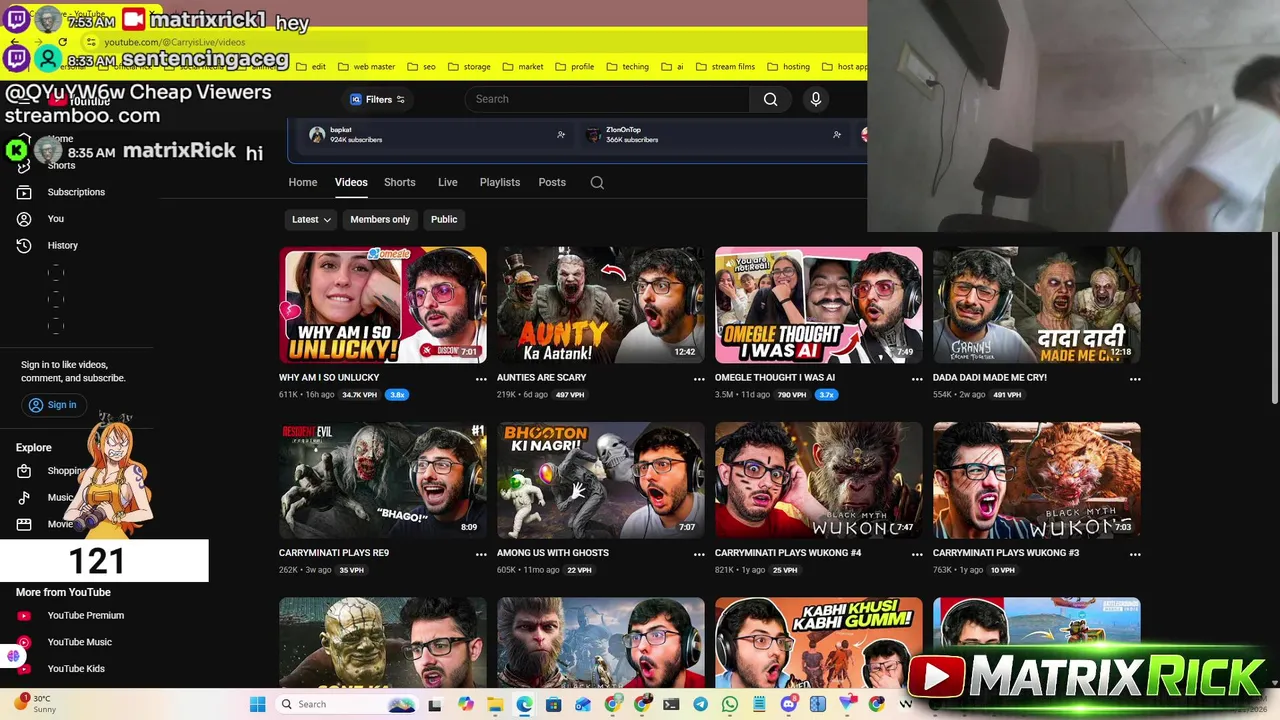
Task: Click the channel search magnifier icon
Action: 597,182
